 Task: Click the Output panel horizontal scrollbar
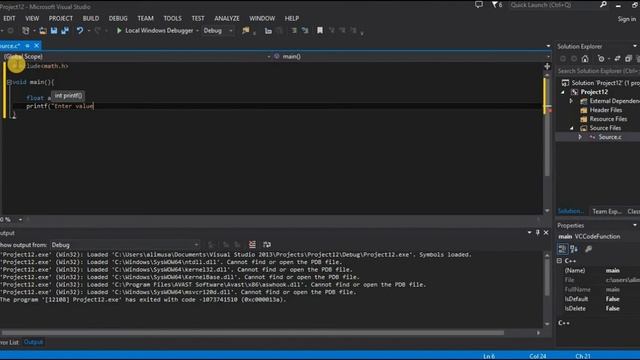[253, 333]
